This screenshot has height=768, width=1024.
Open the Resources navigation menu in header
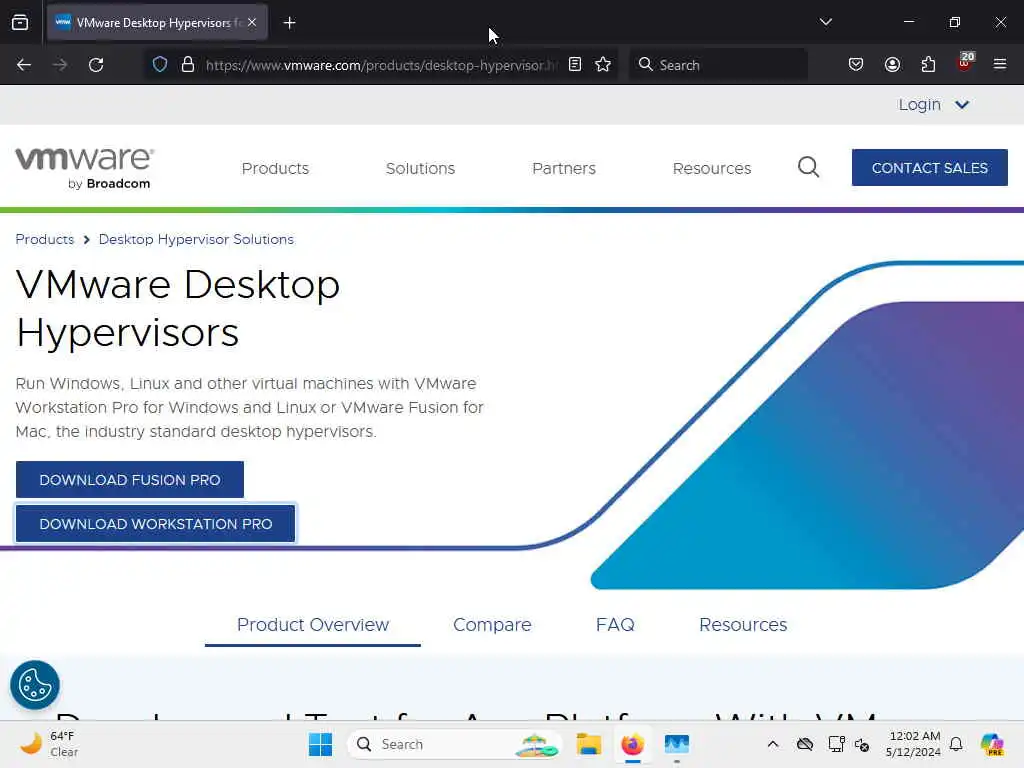[712, 168]
